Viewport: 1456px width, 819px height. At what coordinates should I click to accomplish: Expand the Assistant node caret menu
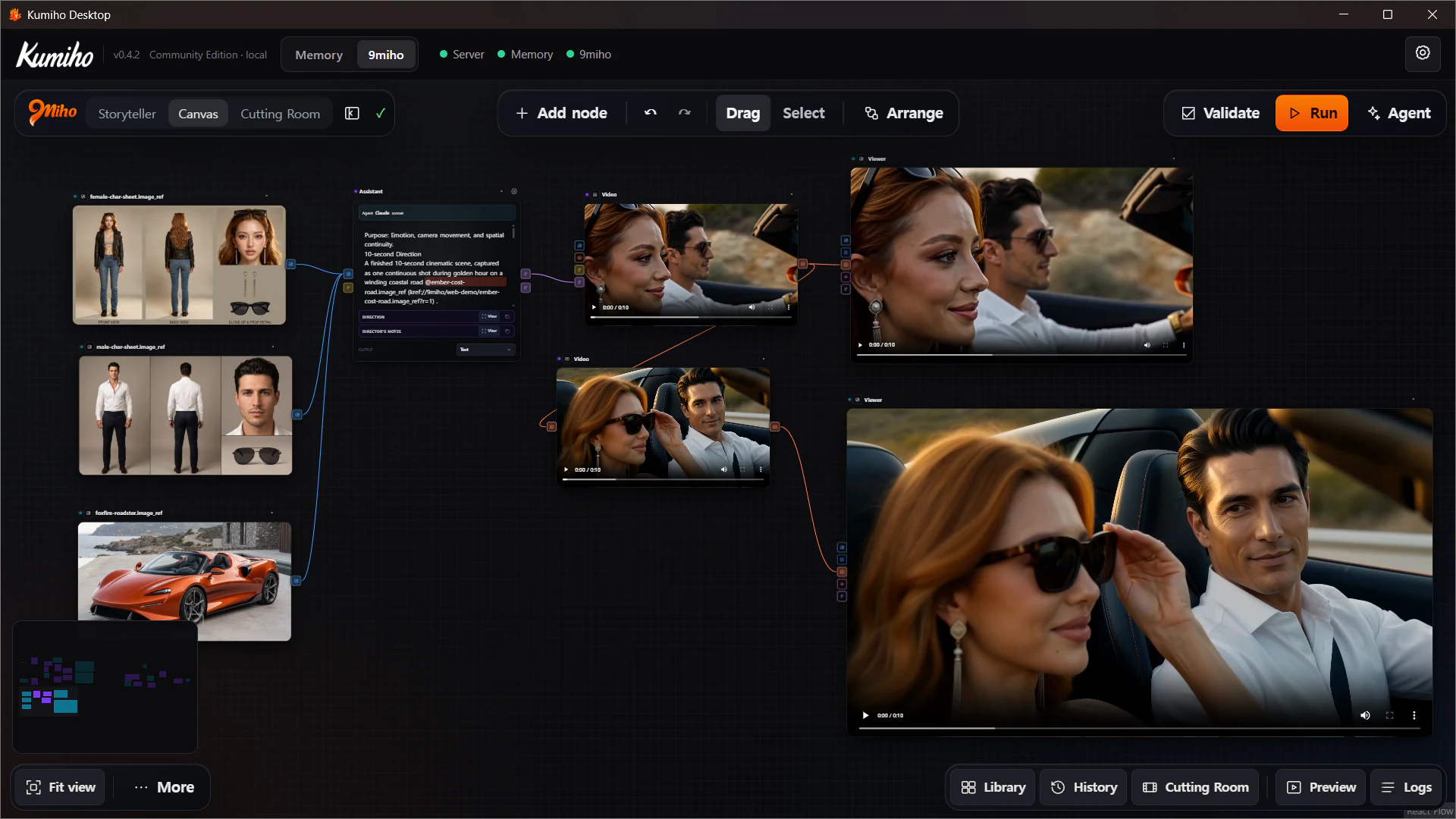501,191
